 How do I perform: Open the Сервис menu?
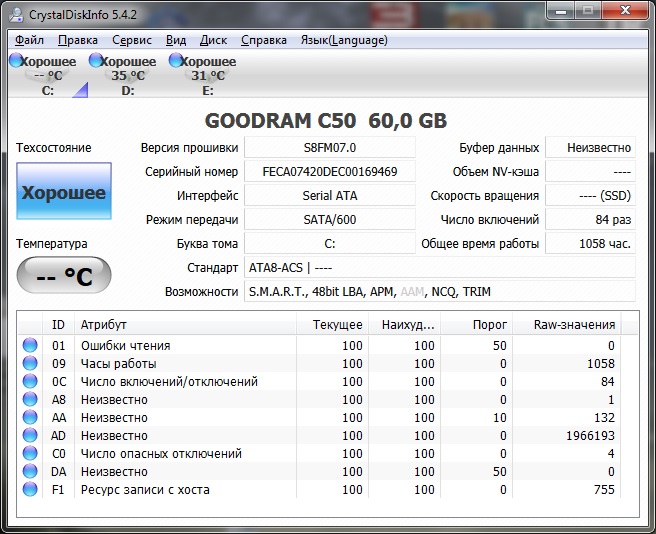[x=132, y=40]
